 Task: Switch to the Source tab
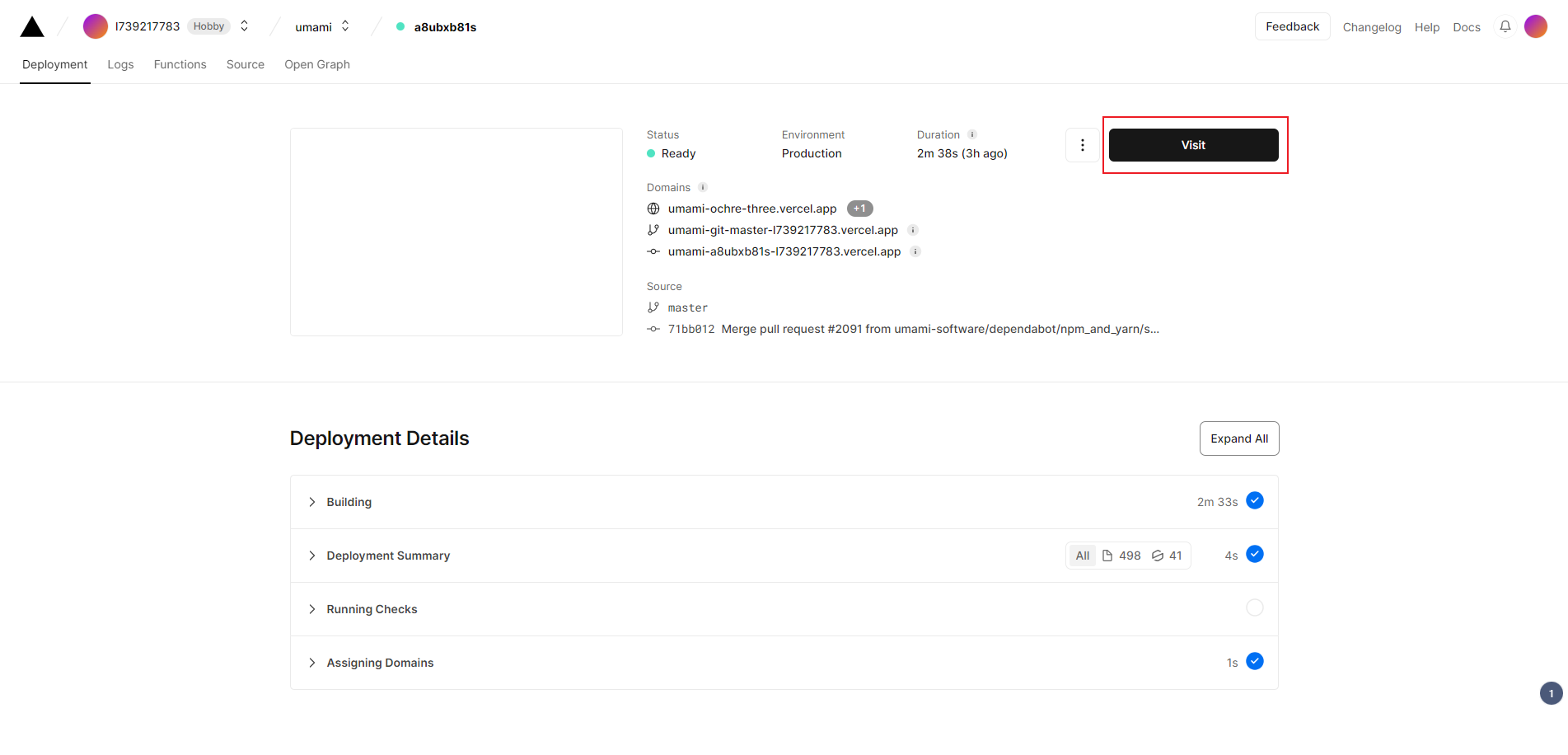tap(246, 64)
